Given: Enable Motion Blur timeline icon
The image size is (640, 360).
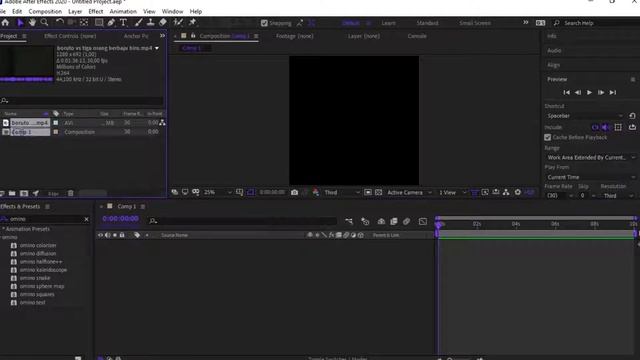Looking at the screenshot, I should click(x=407, y=221).
